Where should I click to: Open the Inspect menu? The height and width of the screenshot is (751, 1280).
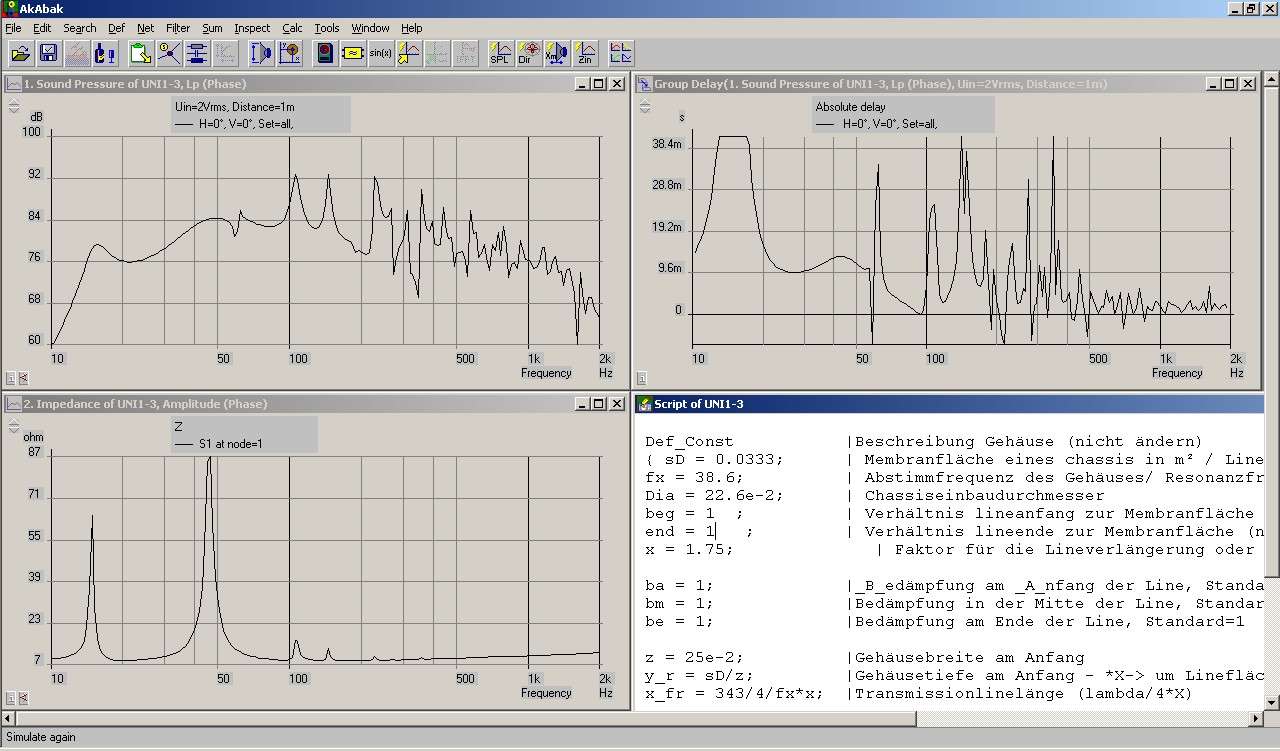252,28
